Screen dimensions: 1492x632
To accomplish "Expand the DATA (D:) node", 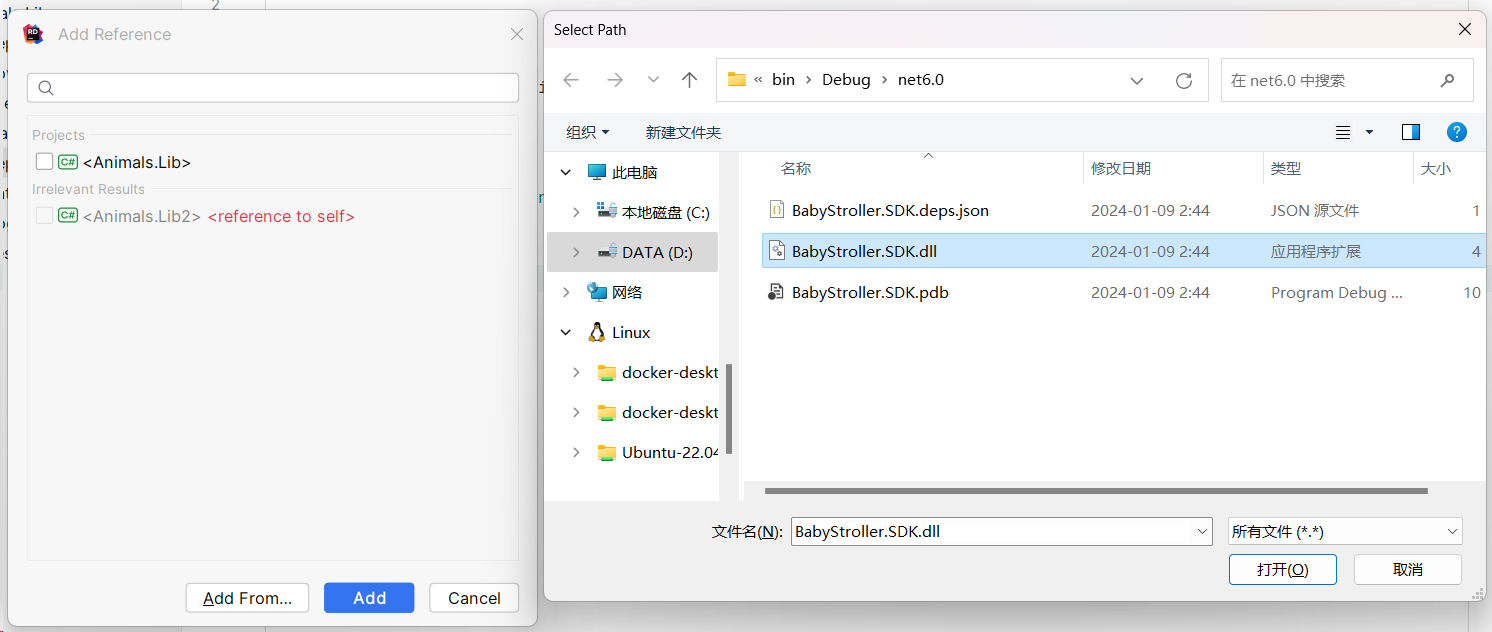I will (576, 252).
